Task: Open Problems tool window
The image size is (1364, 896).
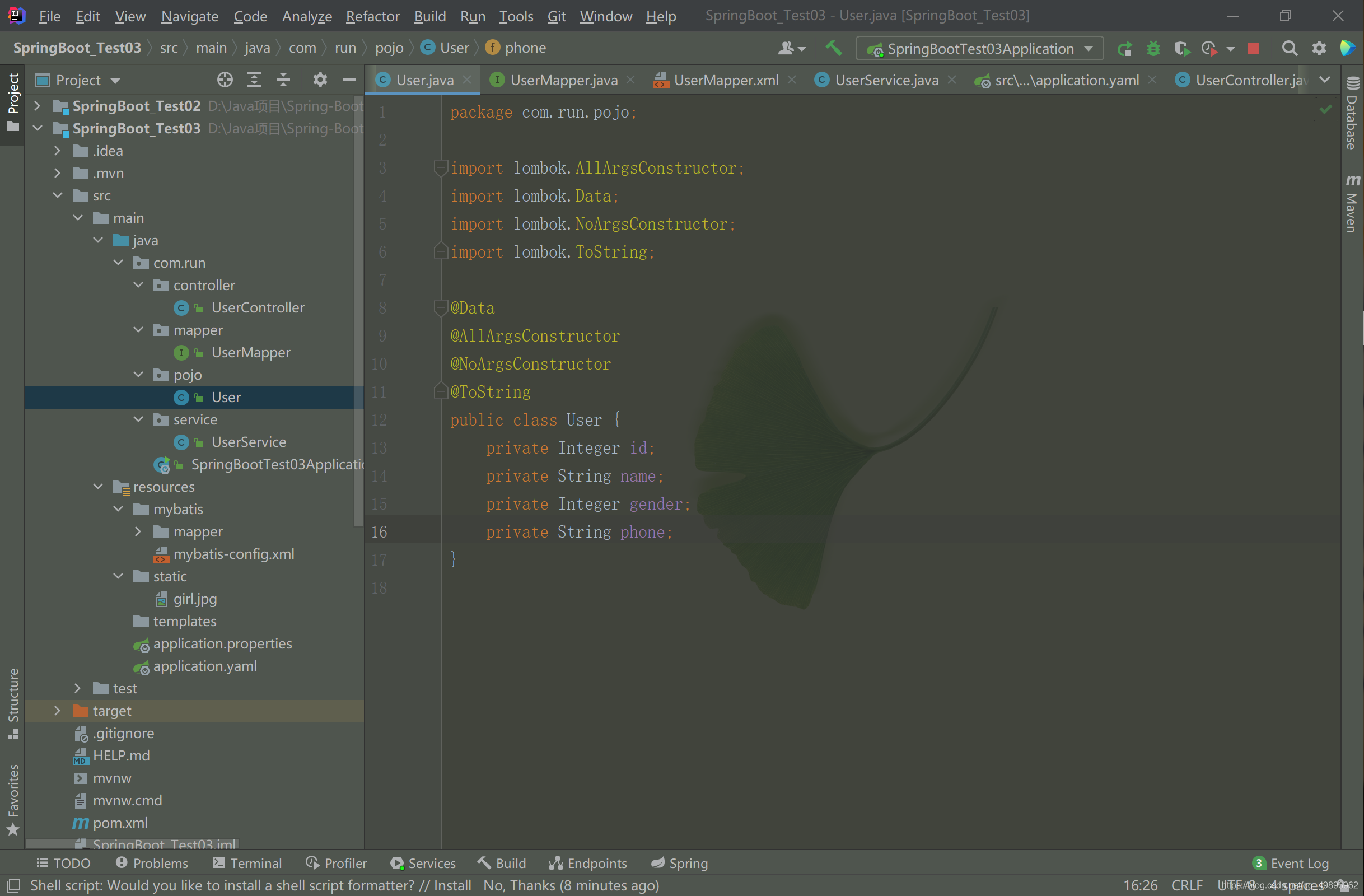Action: [151, 864]
